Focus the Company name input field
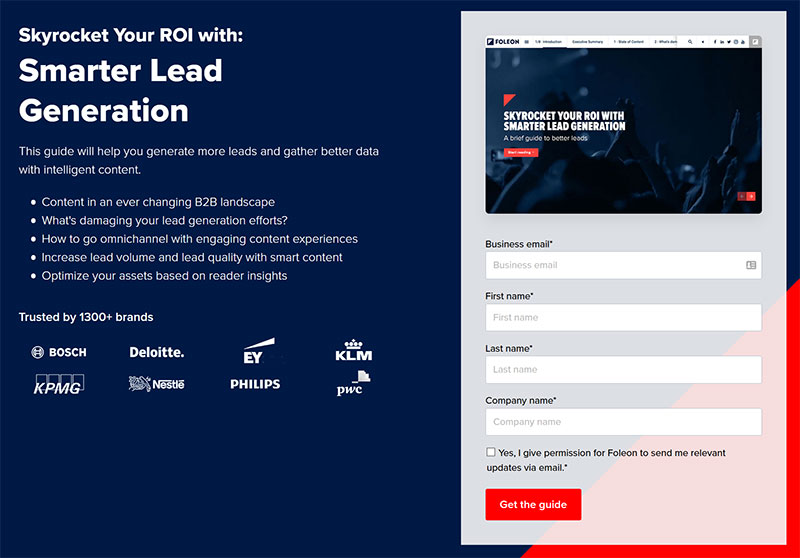 [623, 421]
